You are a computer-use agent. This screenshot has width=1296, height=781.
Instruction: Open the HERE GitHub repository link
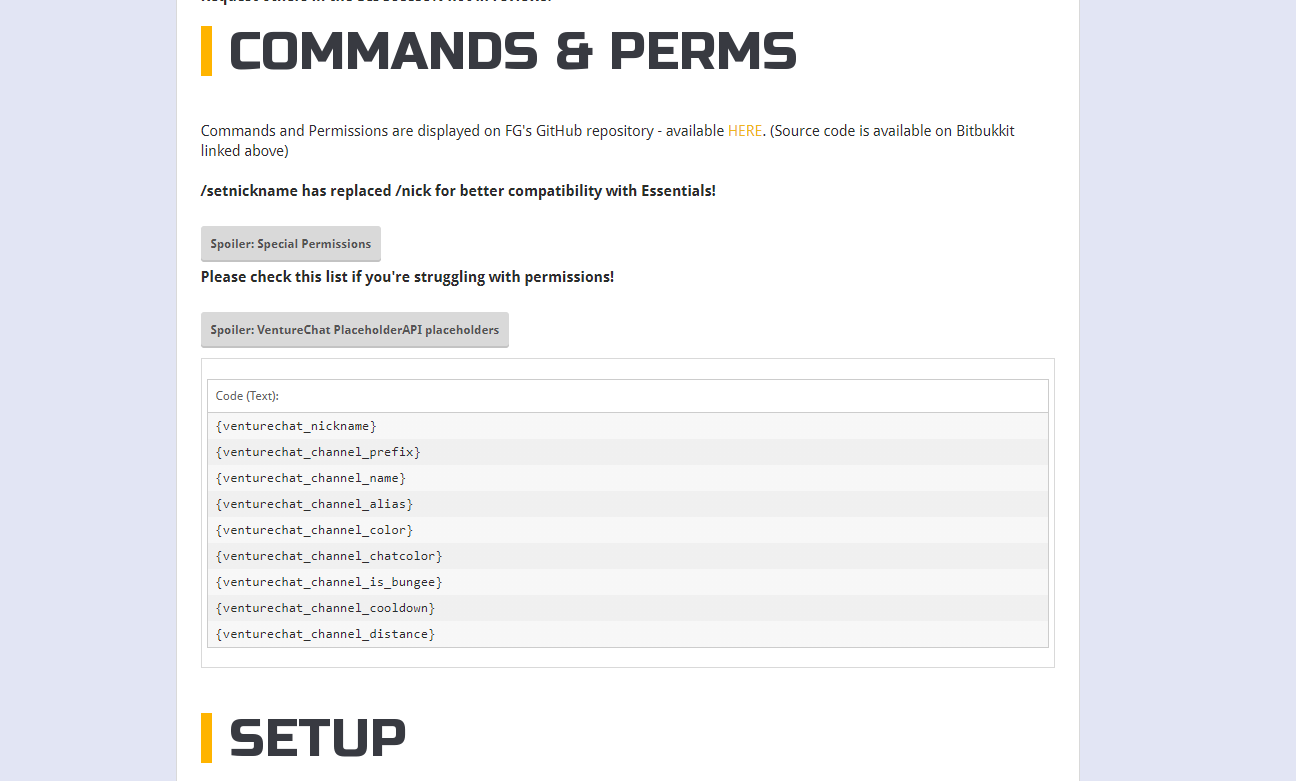click(744, 131)
